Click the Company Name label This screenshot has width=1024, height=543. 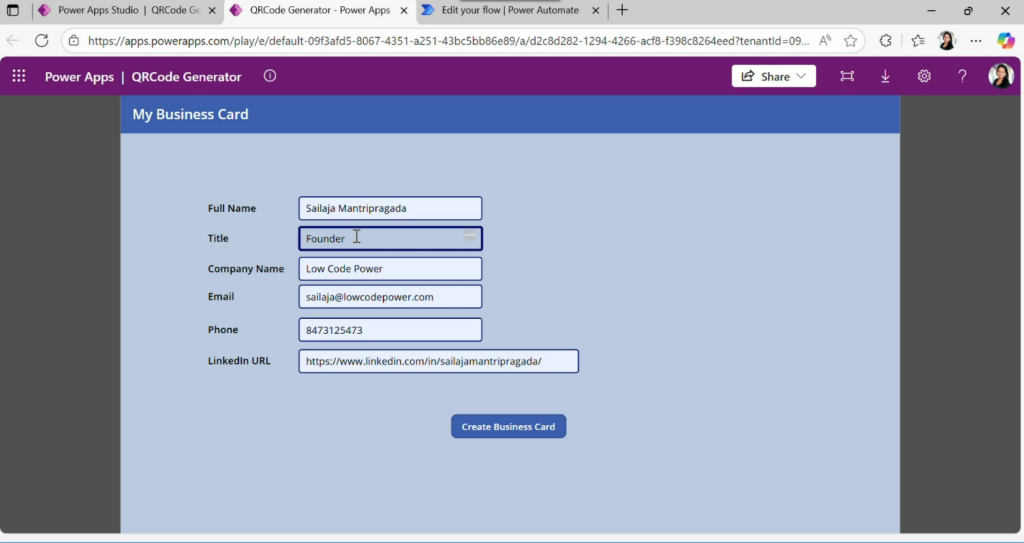[x=246, y=269]
